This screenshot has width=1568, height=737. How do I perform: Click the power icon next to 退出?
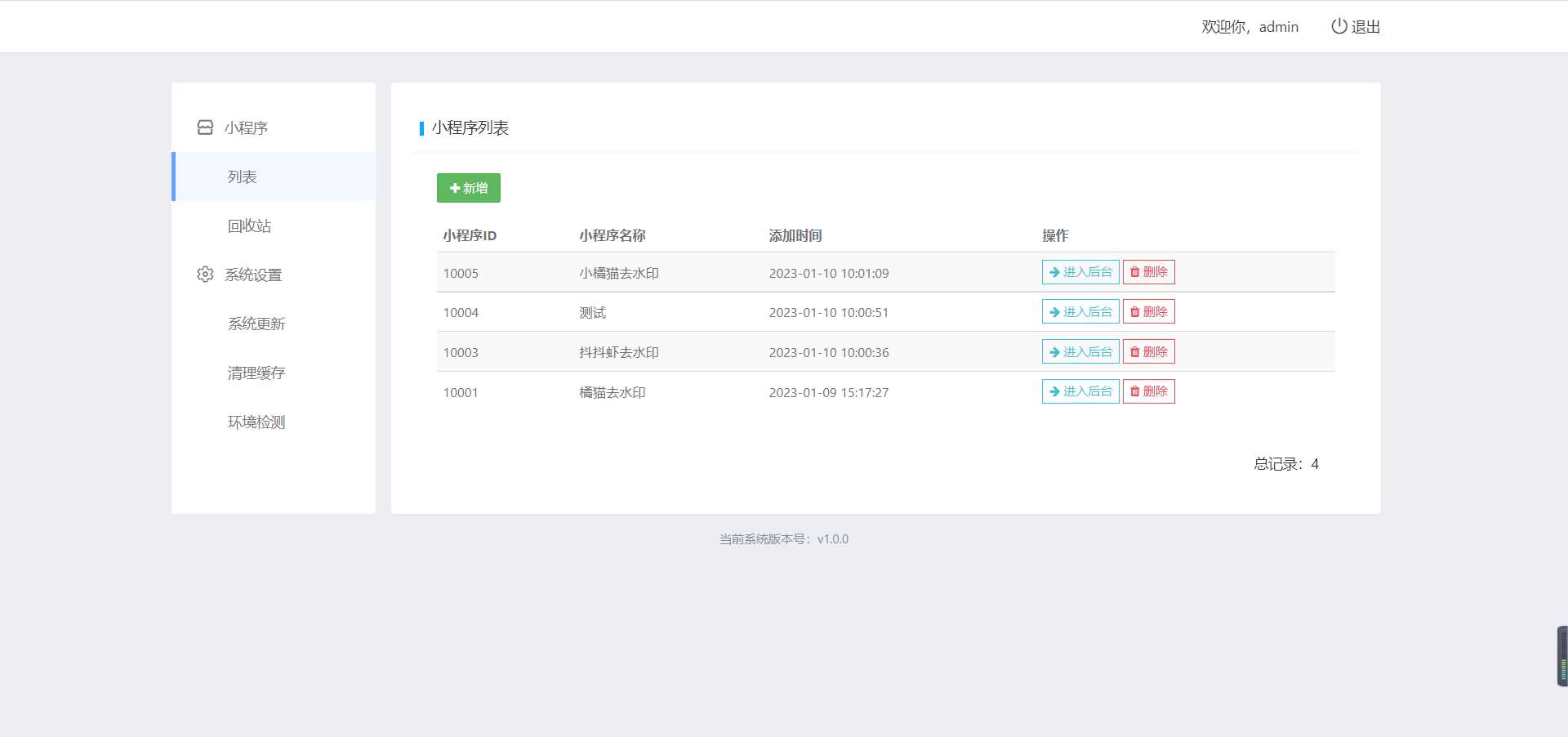(x=1338, y=25)
